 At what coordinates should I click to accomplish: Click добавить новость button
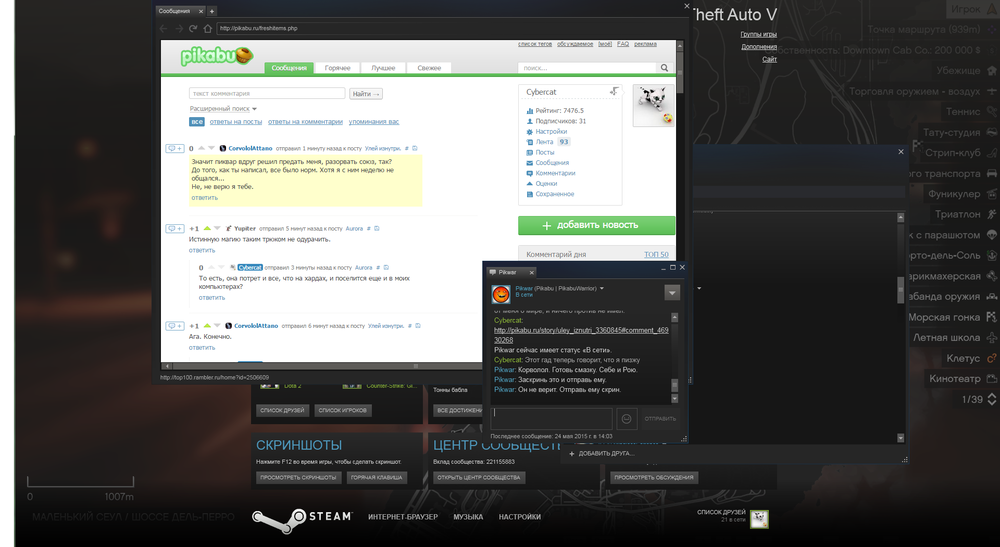(x=596, y=225)
